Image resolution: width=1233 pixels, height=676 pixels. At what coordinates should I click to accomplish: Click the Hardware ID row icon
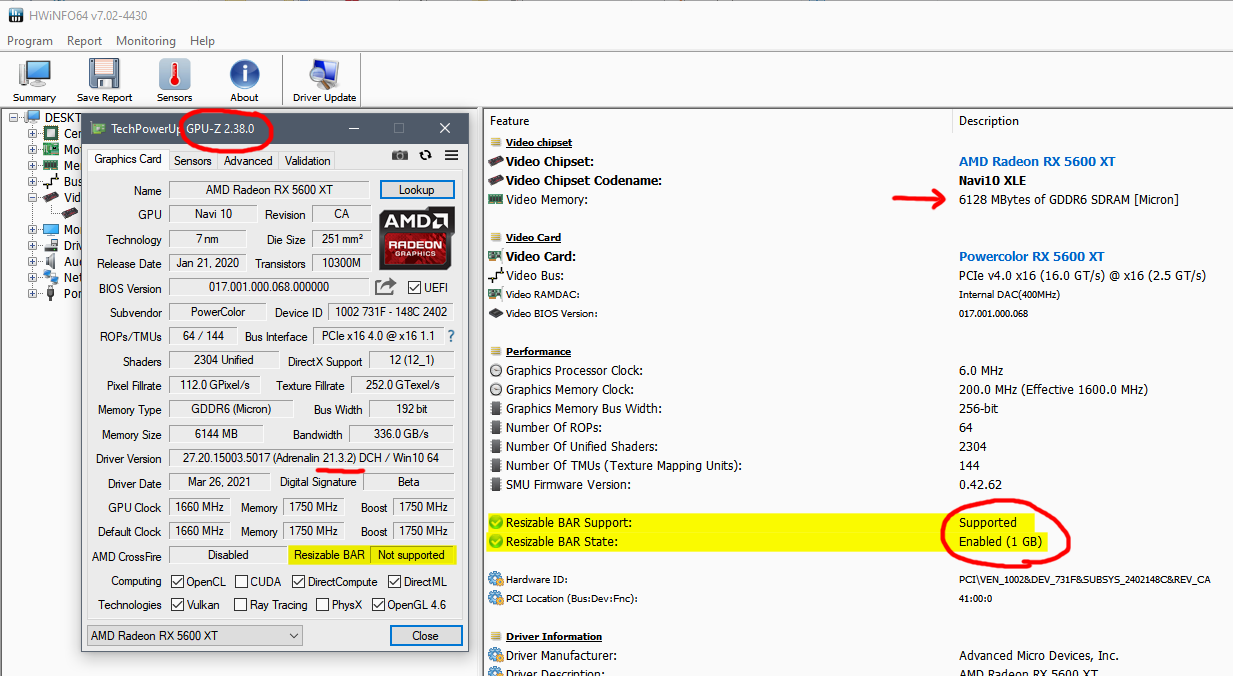point(495,579)
